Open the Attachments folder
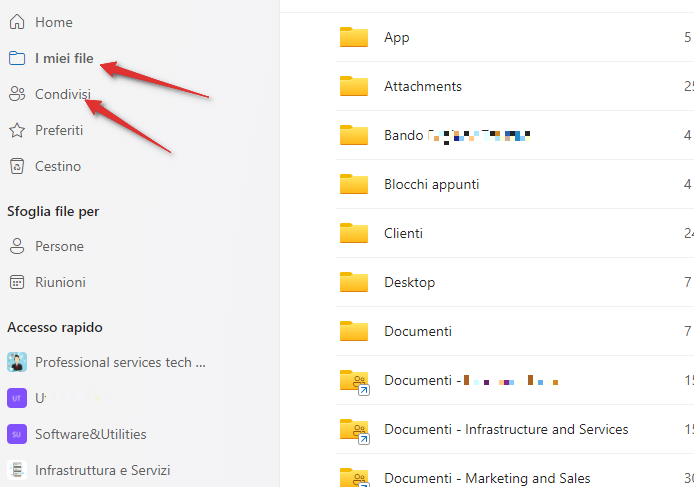 (x=422, y=86)
